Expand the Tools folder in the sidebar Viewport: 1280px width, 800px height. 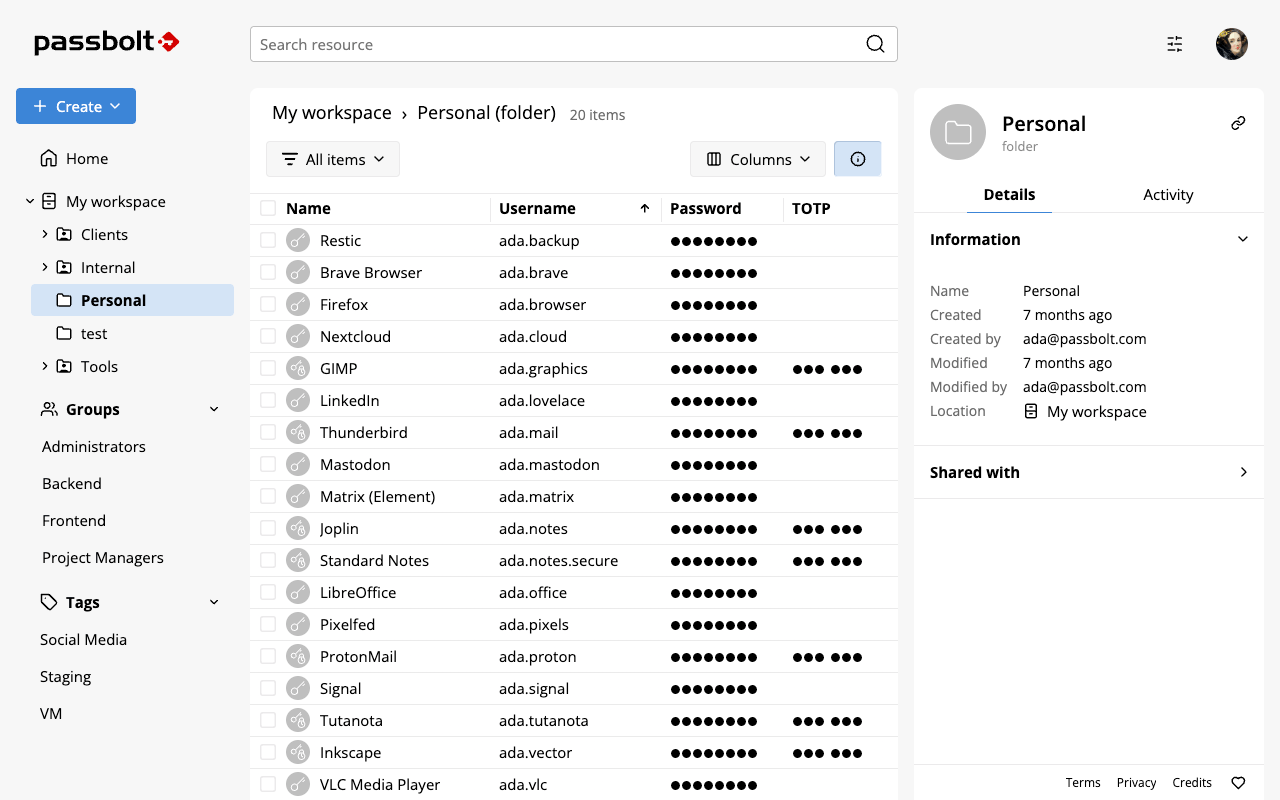click(x=44, y=366)
